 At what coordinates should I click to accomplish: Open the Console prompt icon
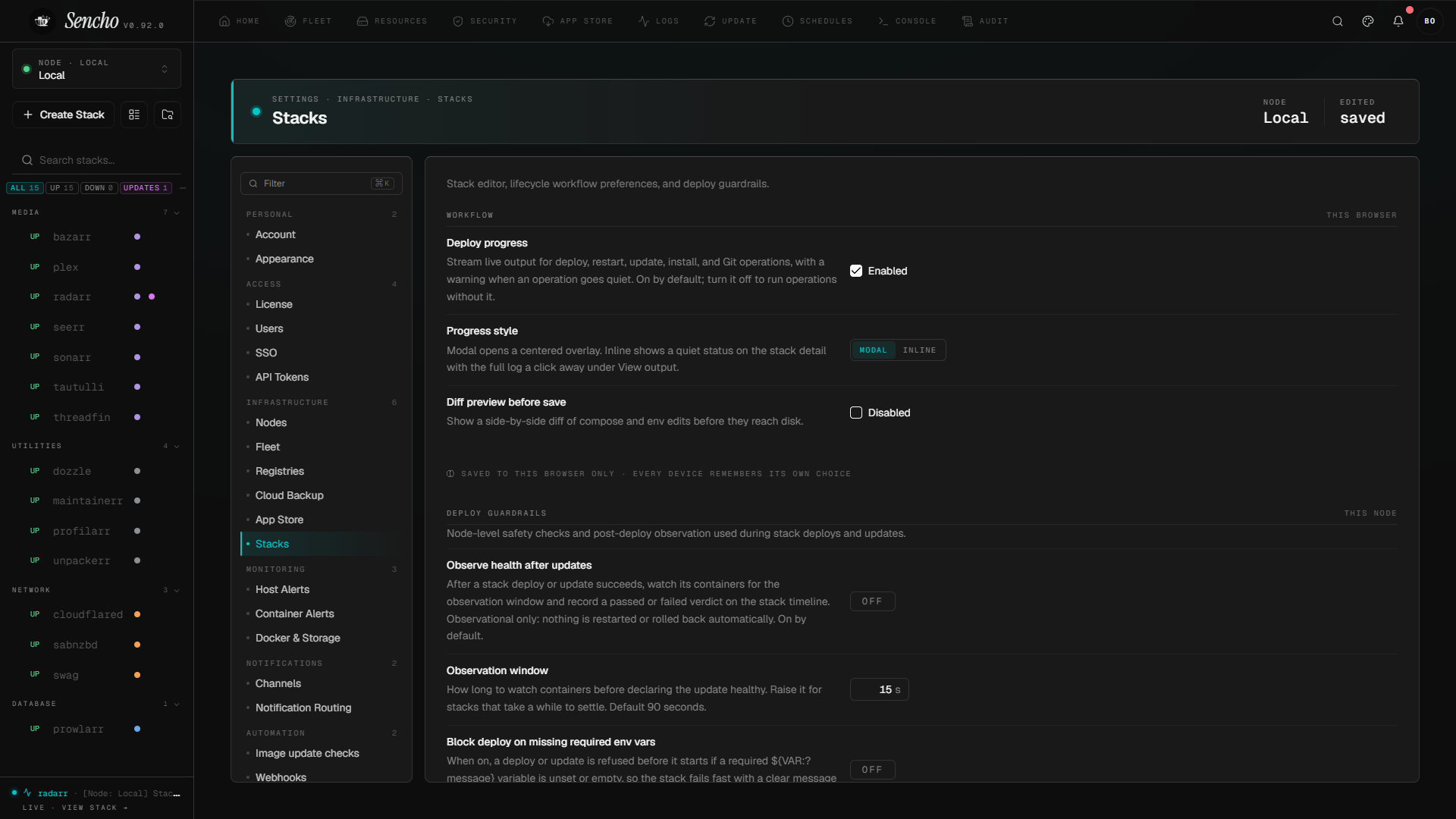click(x=883, y=21)
